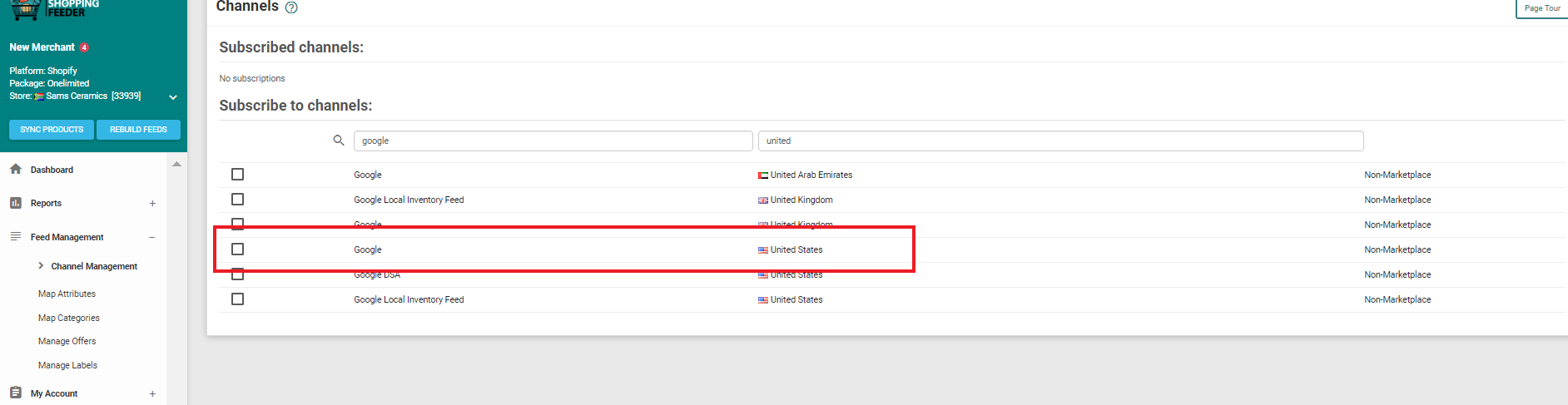Toggle the Channel Management chevron
This screenshot has height=405, width=1568.
(41, 265)
